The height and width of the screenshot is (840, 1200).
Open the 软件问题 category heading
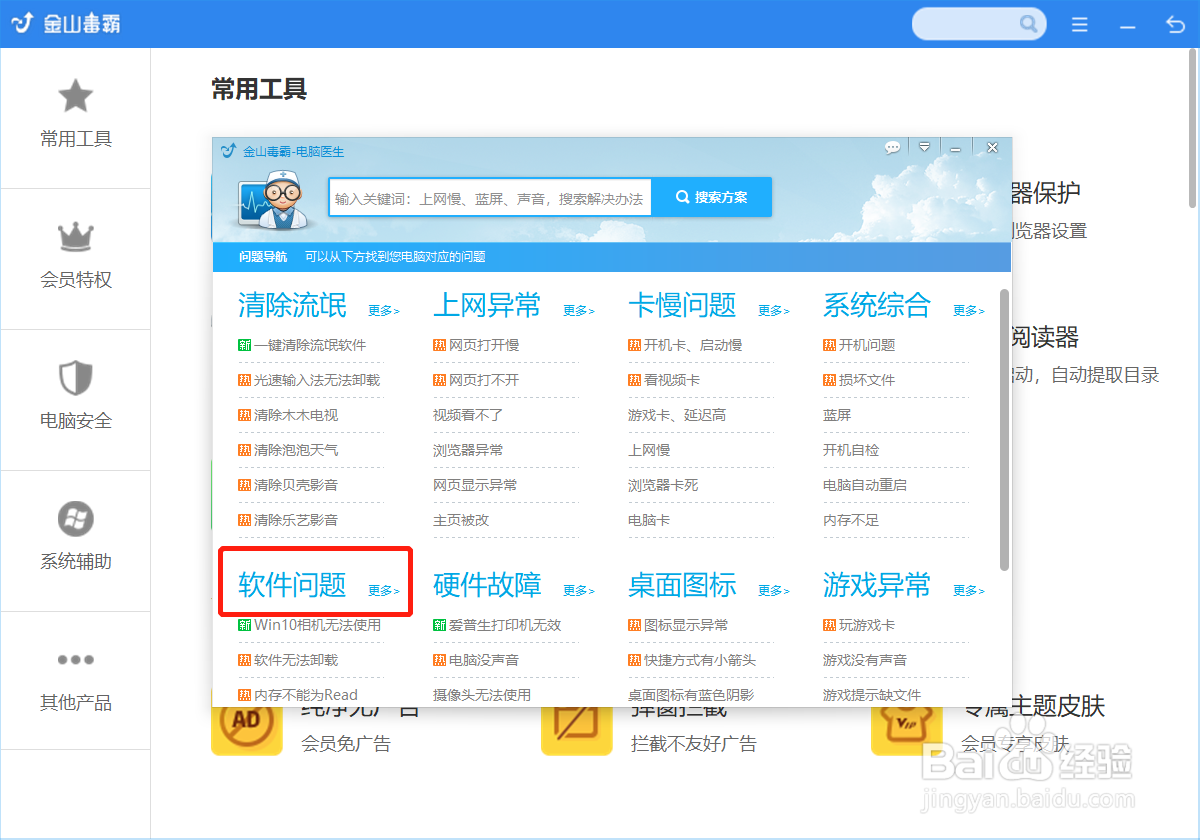[x=292, y=585]
